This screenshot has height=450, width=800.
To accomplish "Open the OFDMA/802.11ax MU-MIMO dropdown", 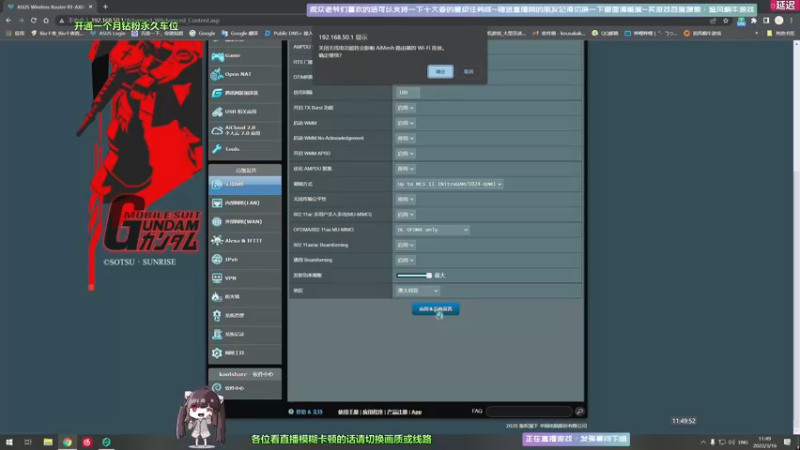I will coord(432,230).
